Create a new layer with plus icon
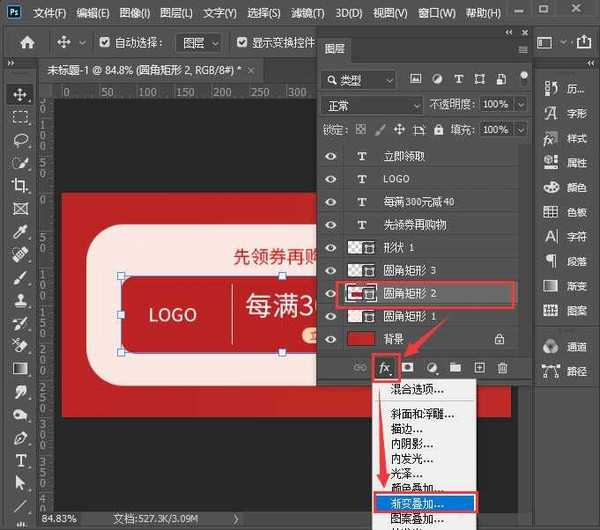The height and width of the screenshot is (530, 600). click(x=479, y=368)
